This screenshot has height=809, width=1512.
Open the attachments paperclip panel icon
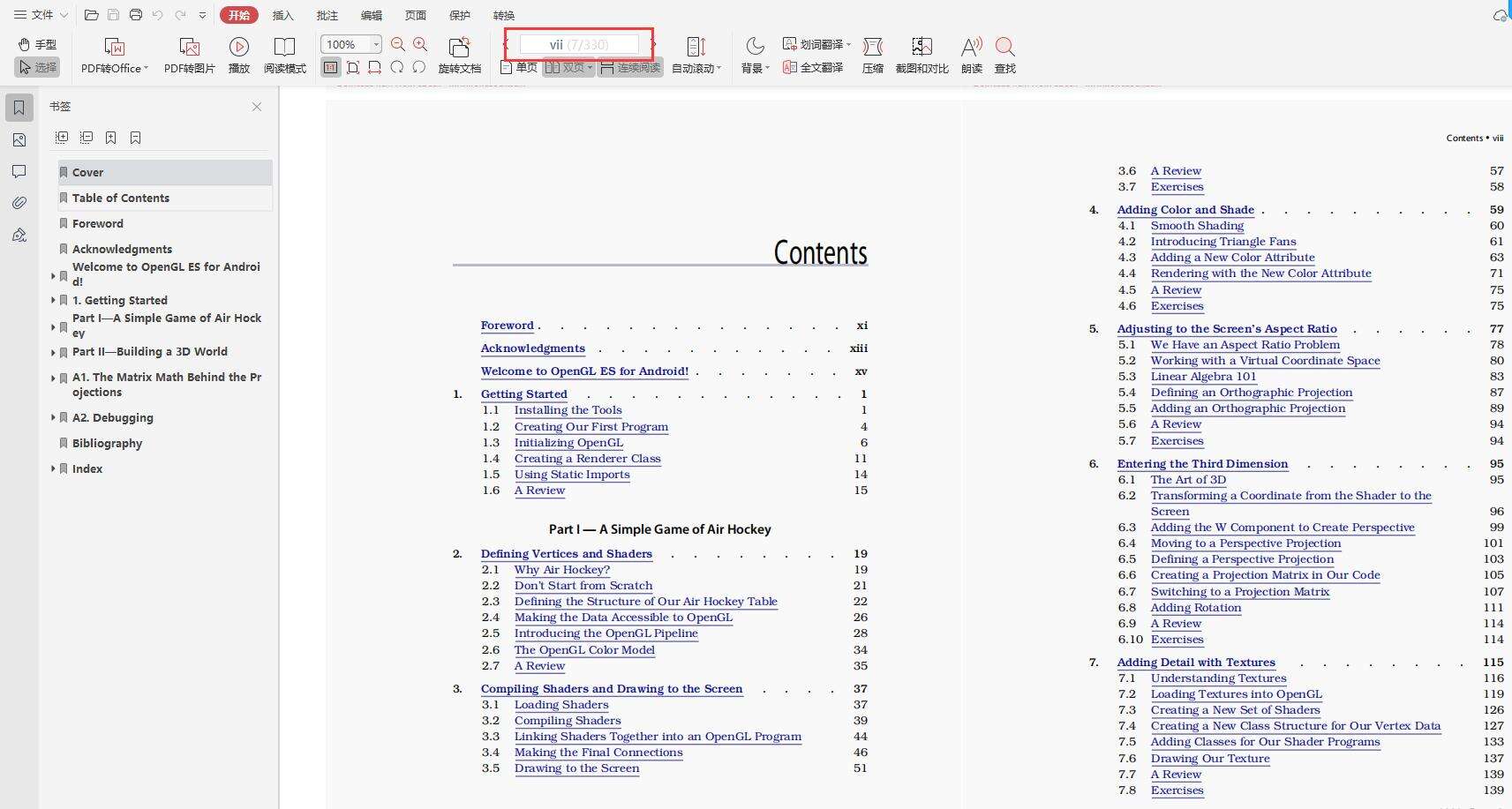pos(19,203)
